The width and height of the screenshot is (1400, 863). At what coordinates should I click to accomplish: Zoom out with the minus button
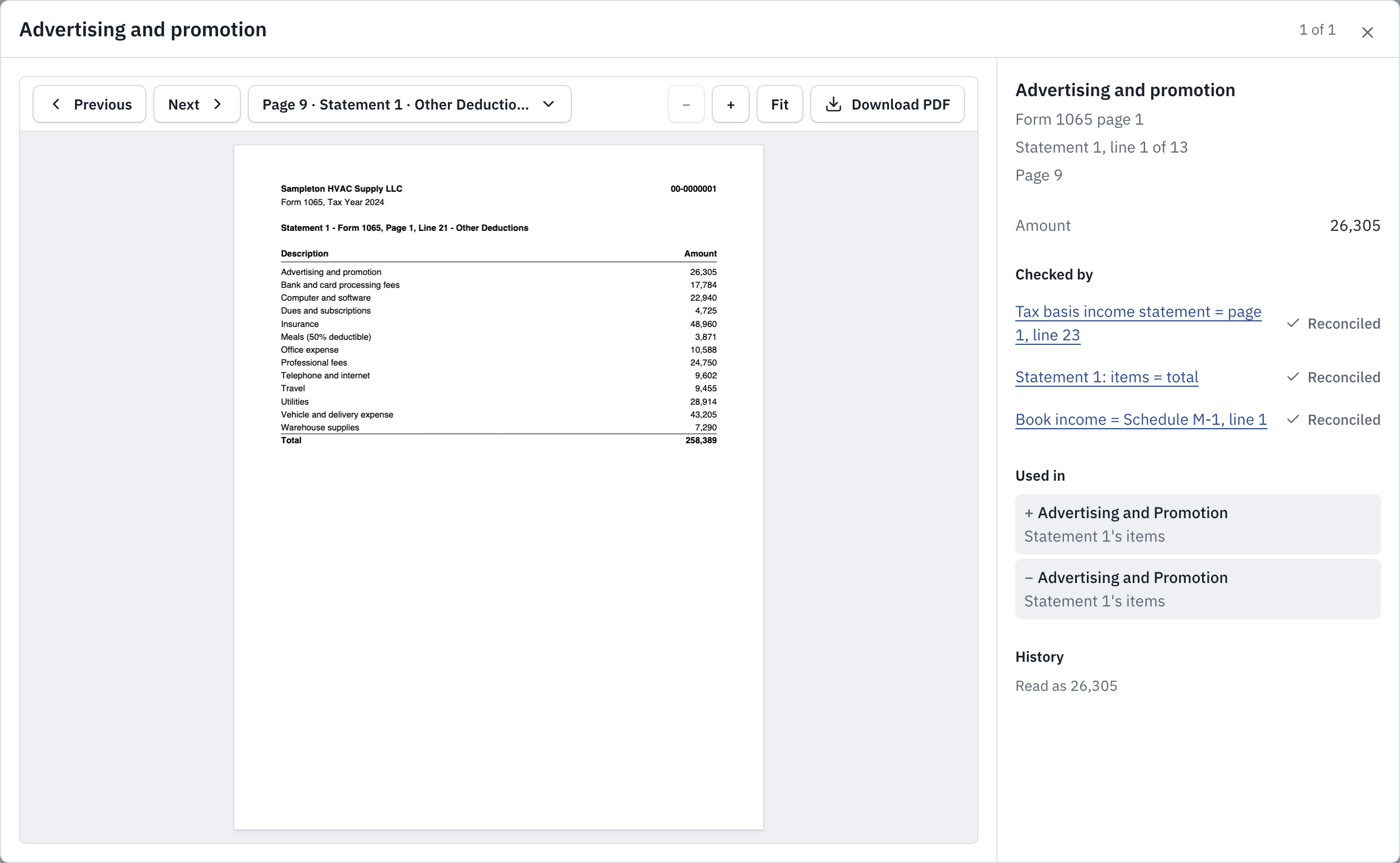point(685,105)
